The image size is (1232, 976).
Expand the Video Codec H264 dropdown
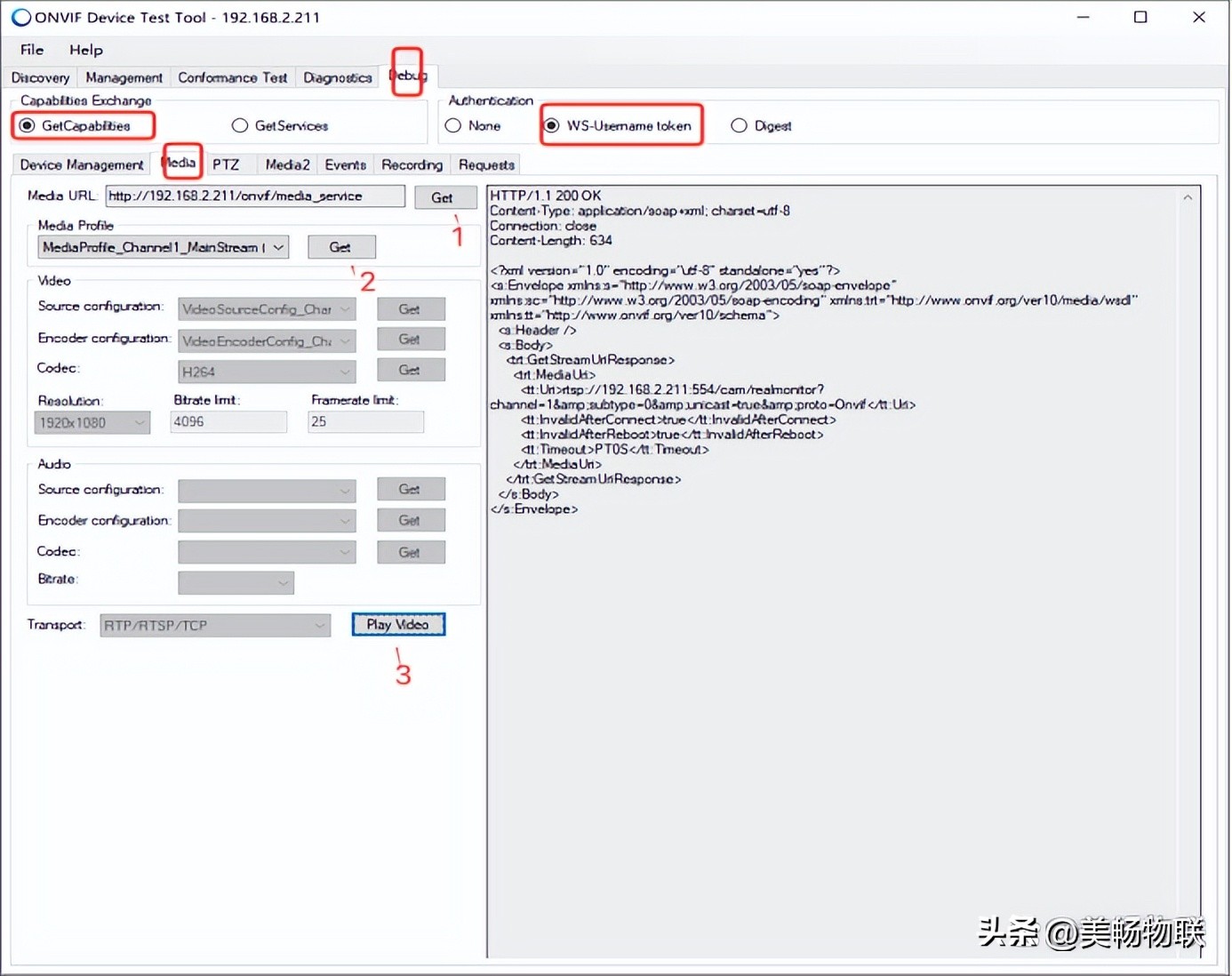pyautogui.click(x=267, y=372)
